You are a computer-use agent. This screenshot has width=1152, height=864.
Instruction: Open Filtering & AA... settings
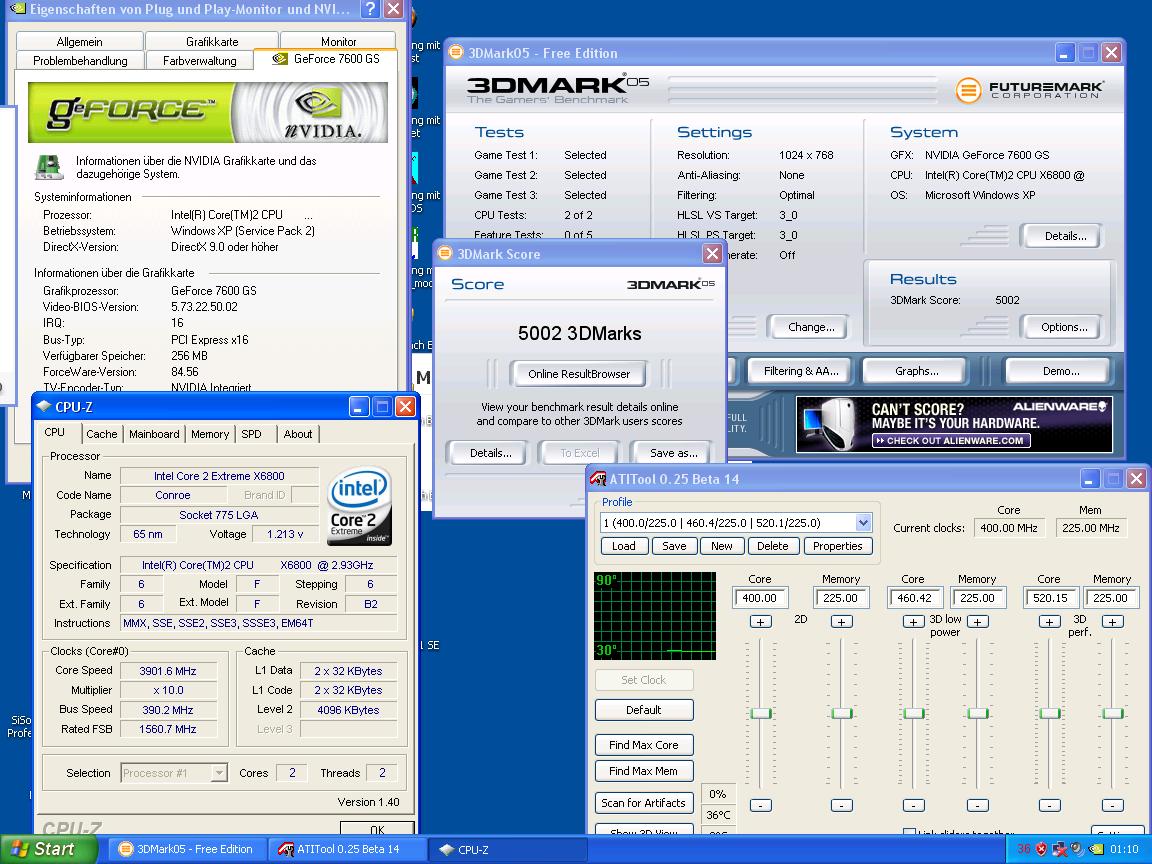pyautogui.click(x=801, y=371)
